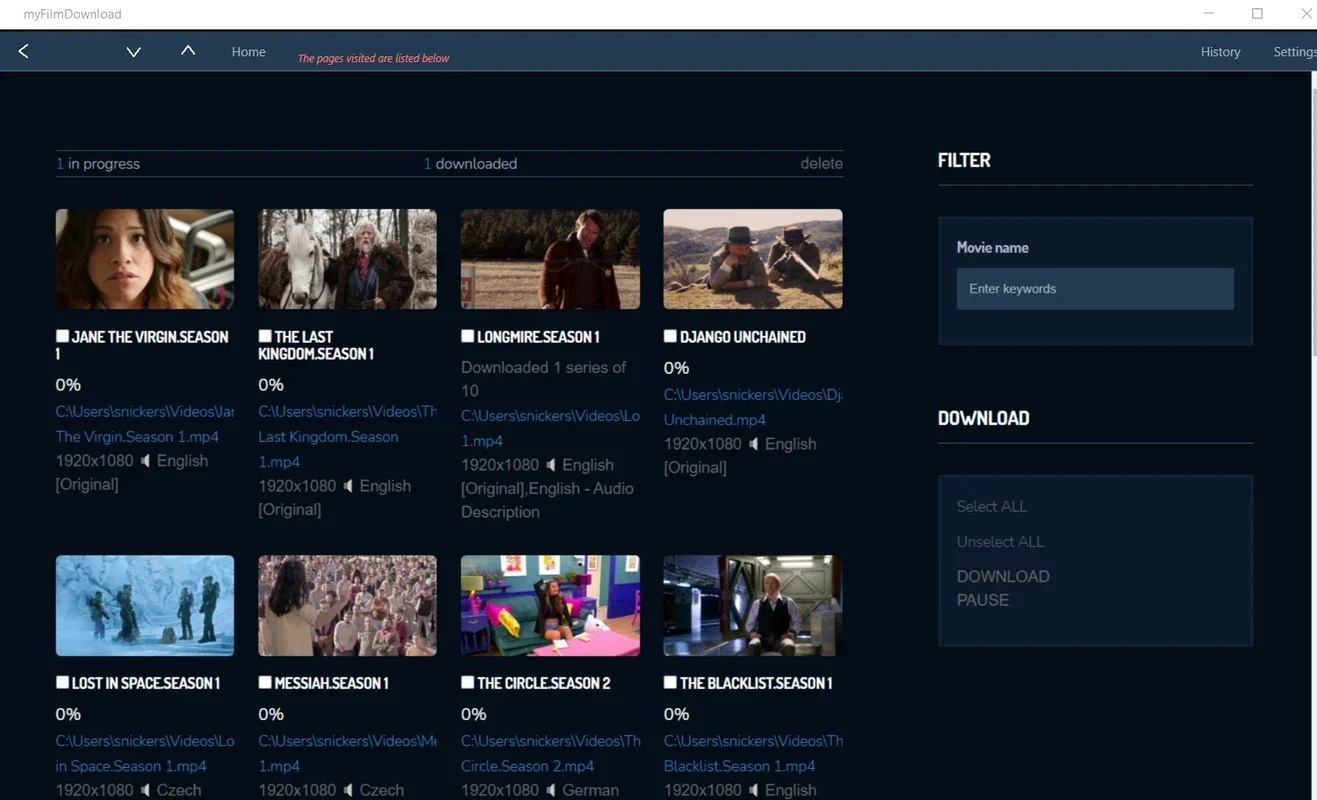Open the Home menu item

249,52
